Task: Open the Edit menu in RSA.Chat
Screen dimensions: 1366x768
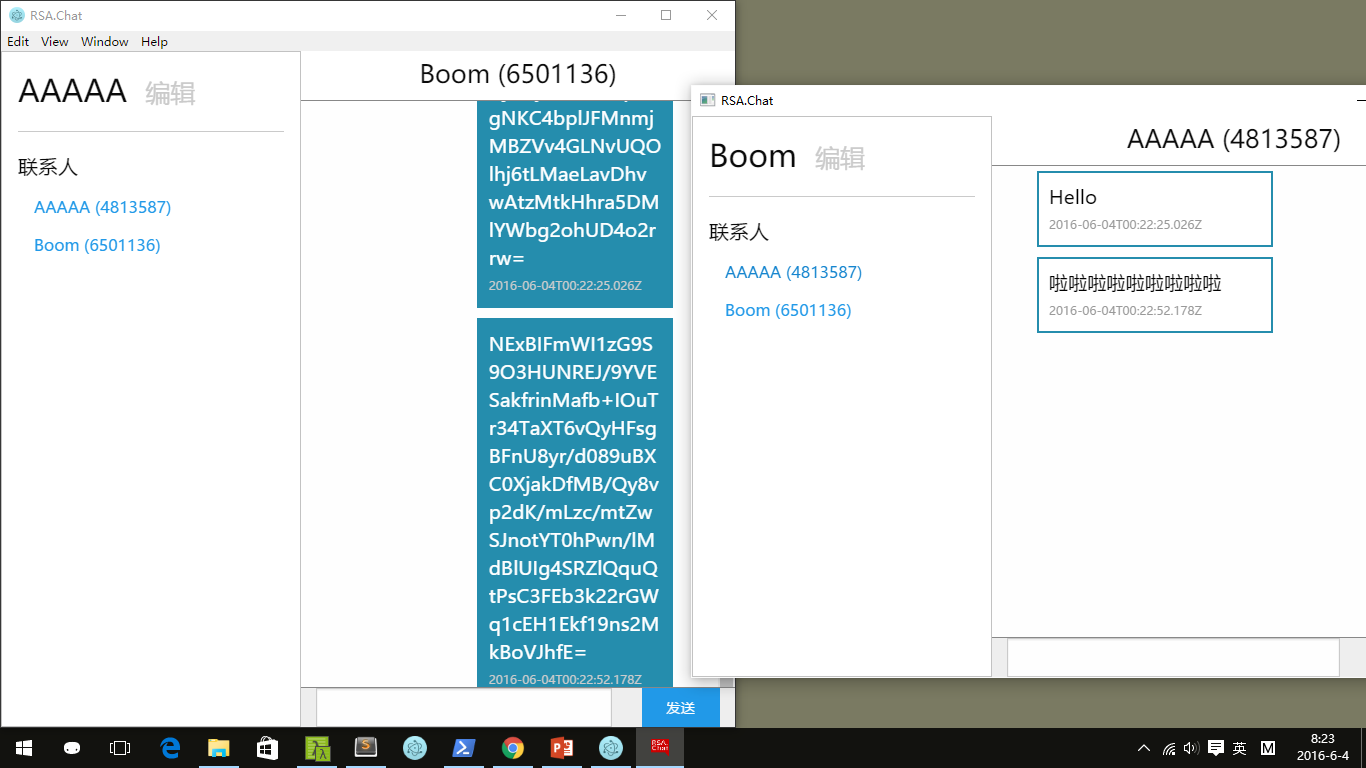Action: point(18,42)
